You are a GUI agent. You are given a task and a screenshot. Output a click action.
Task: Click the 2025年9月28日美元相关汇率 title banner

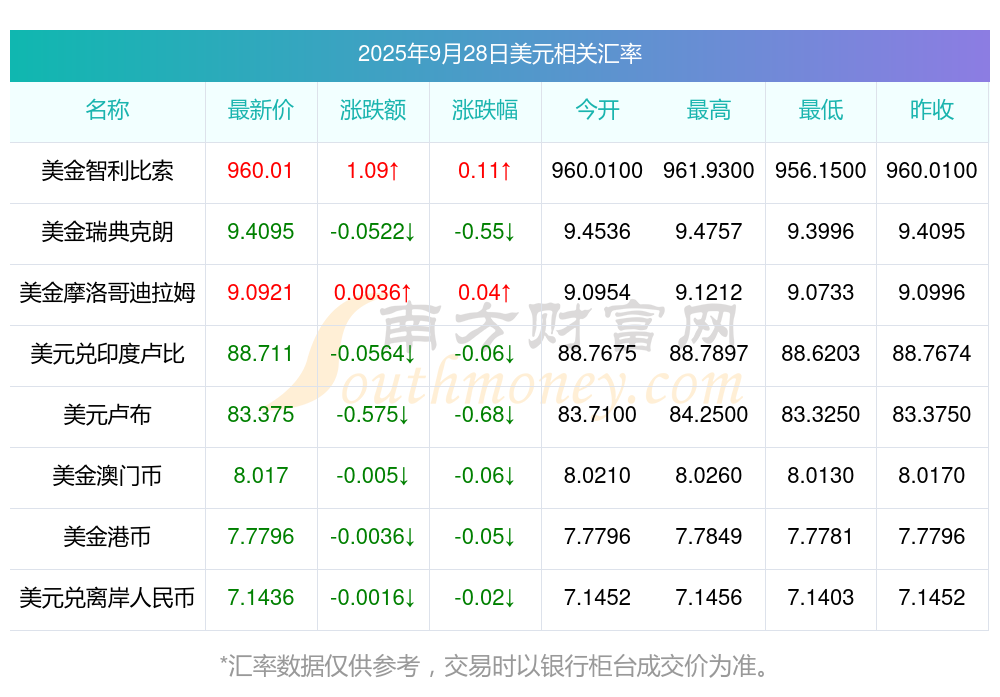point(499,54)
